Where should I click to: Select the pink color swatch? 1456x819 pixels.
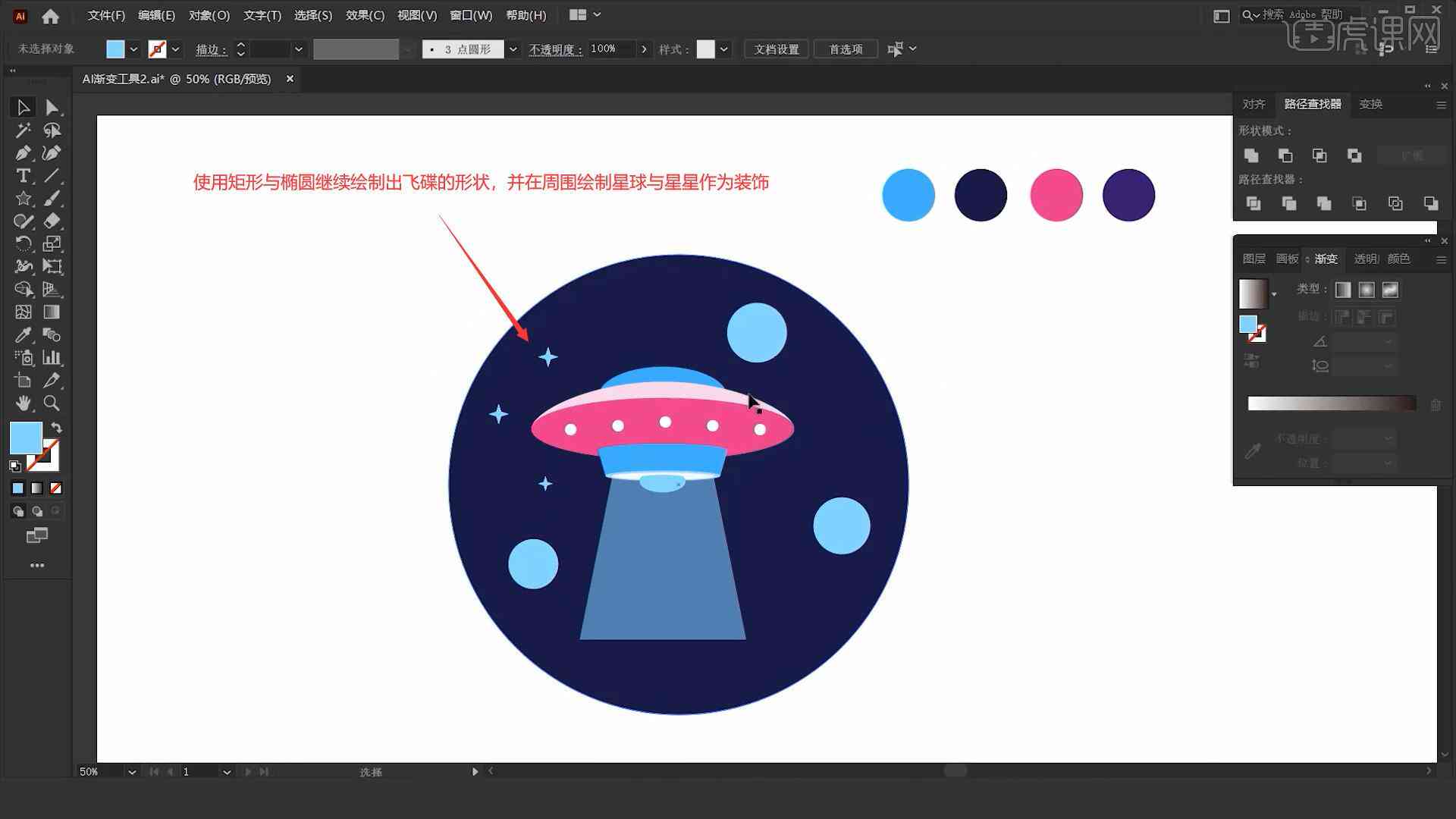tap(1054, 193)
